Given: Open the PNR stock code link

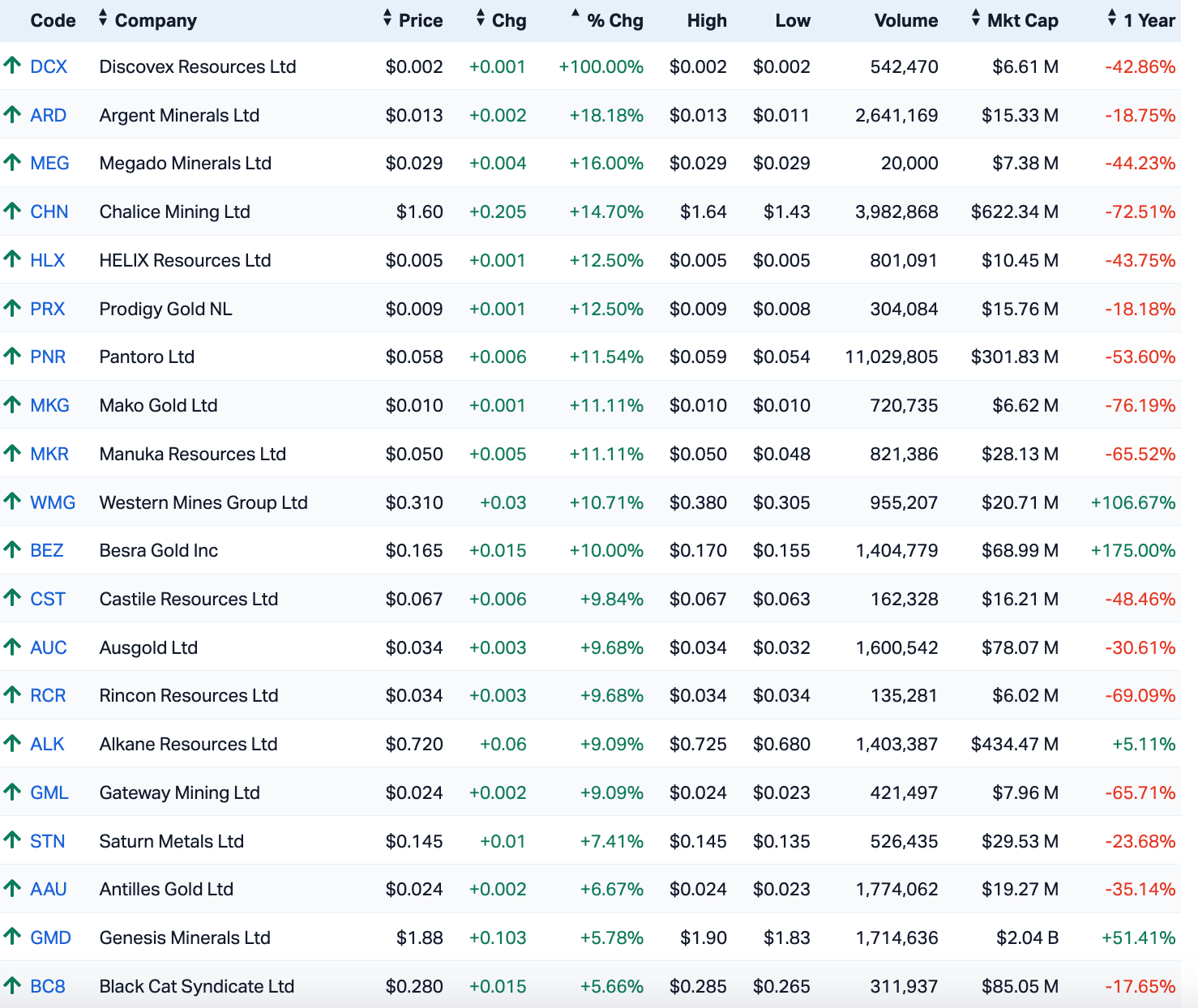Looking at the screenshot, I should click(48, 357).
